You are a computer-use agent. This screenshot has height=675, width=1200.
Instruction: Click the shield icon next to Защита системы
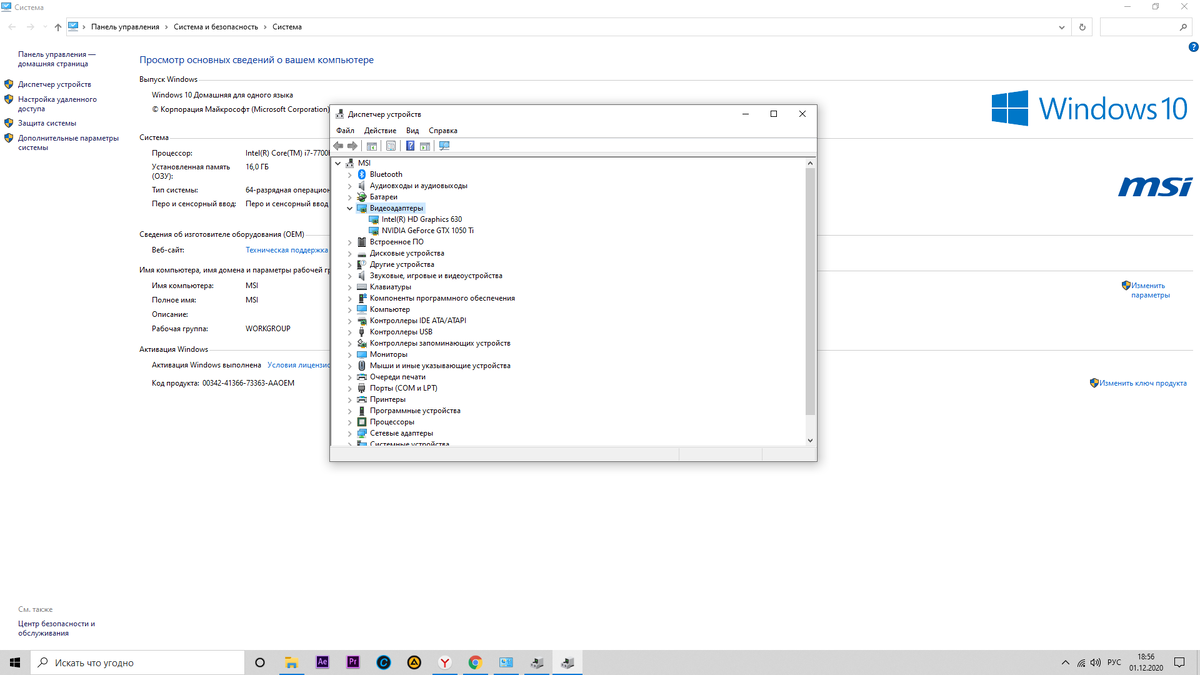[9, 123]
